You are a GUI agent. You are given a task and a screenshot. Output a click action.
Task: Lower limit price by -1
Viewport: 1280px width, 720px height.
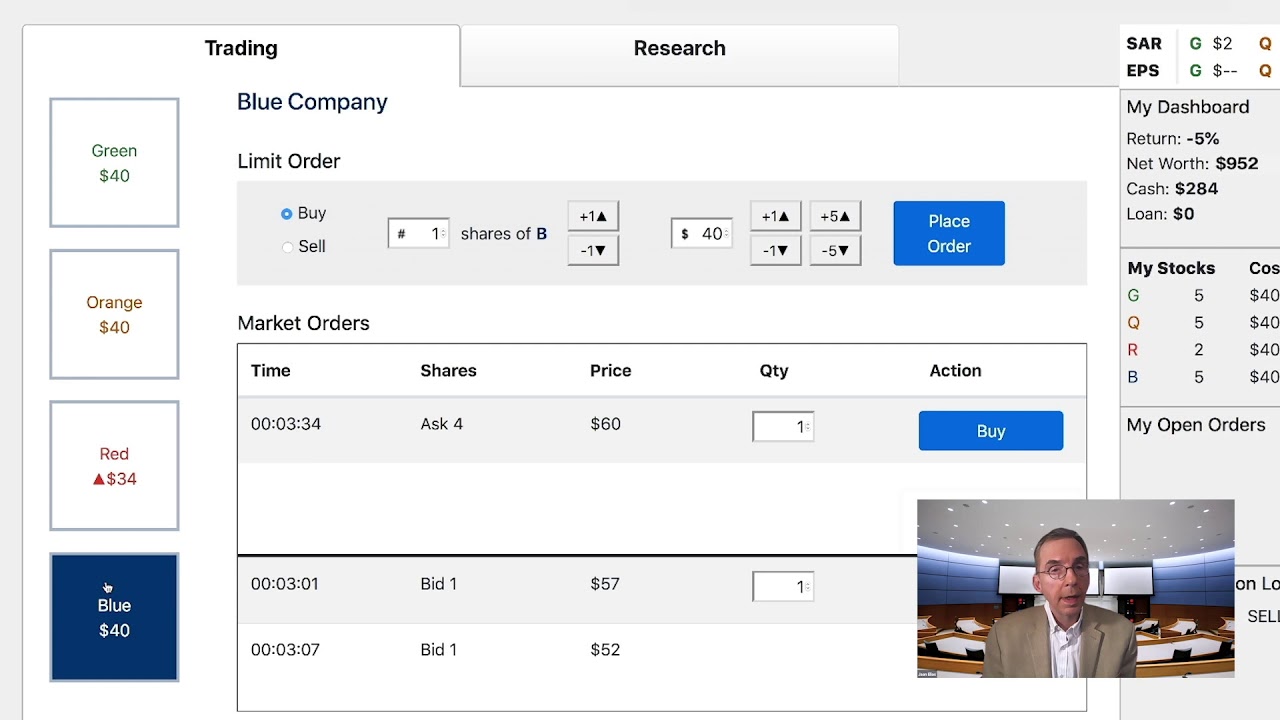pyautogui.click(x=775, y=250)
